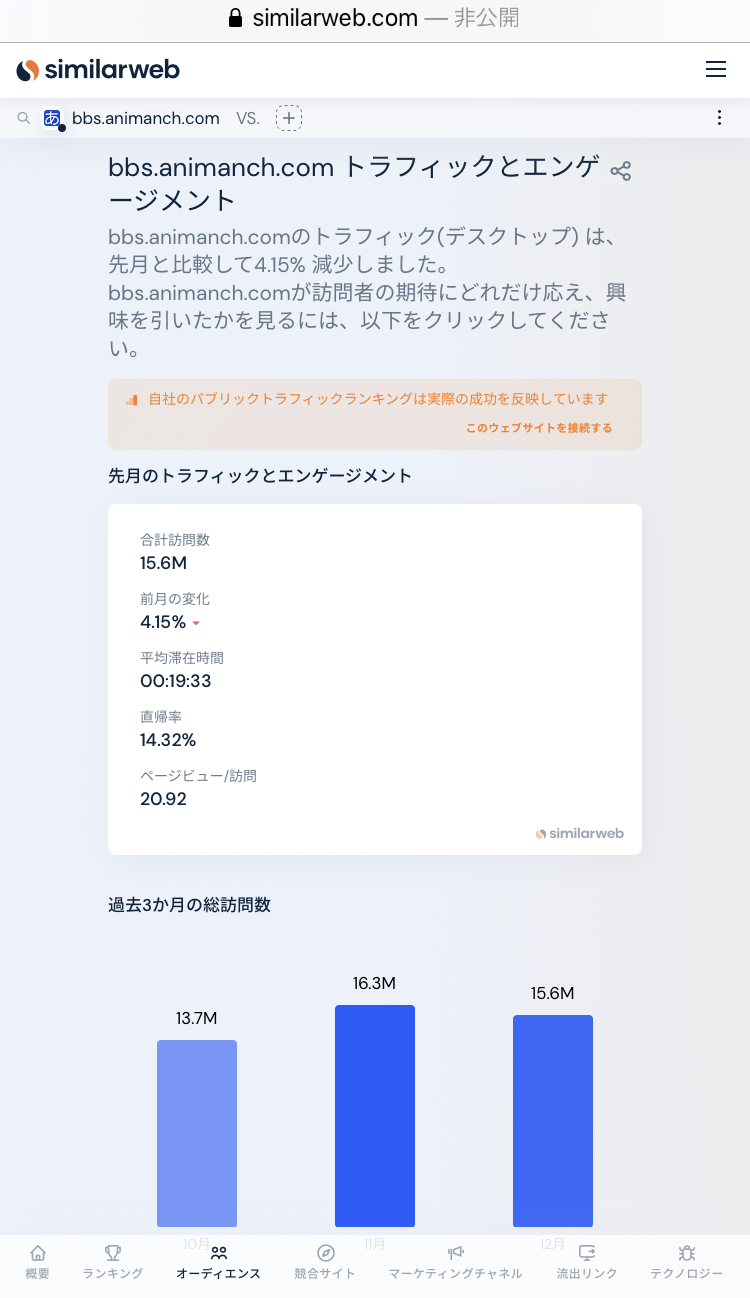
Task: Open the 流出リンク tab
Action: point(587,1262)
